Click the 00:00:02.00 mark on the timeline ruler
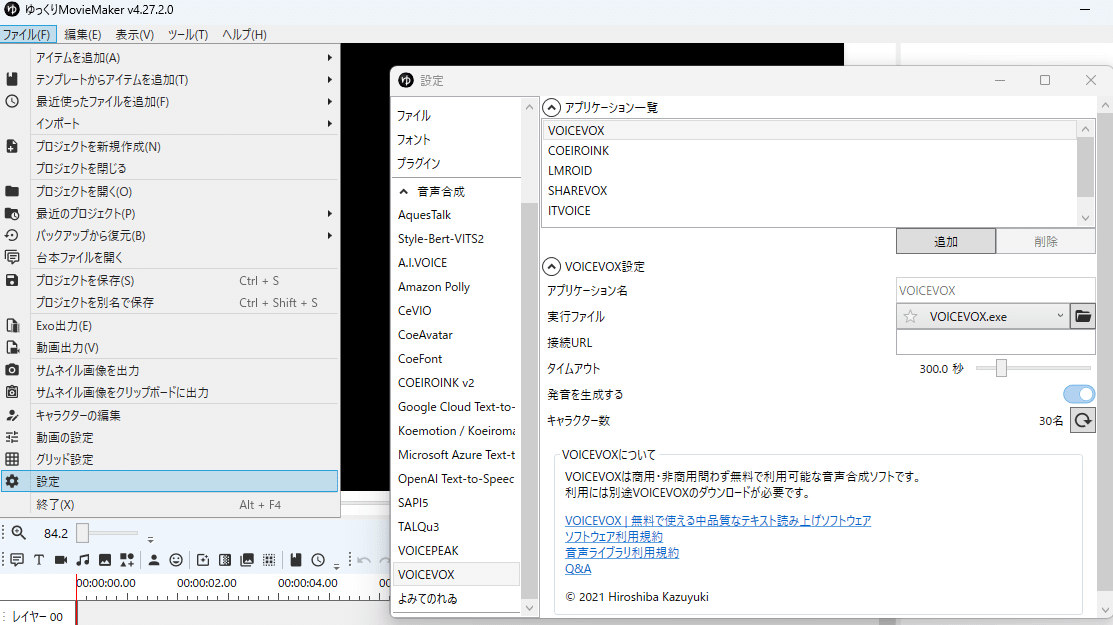The image size is (1113, 625). [x=207, y=583]
